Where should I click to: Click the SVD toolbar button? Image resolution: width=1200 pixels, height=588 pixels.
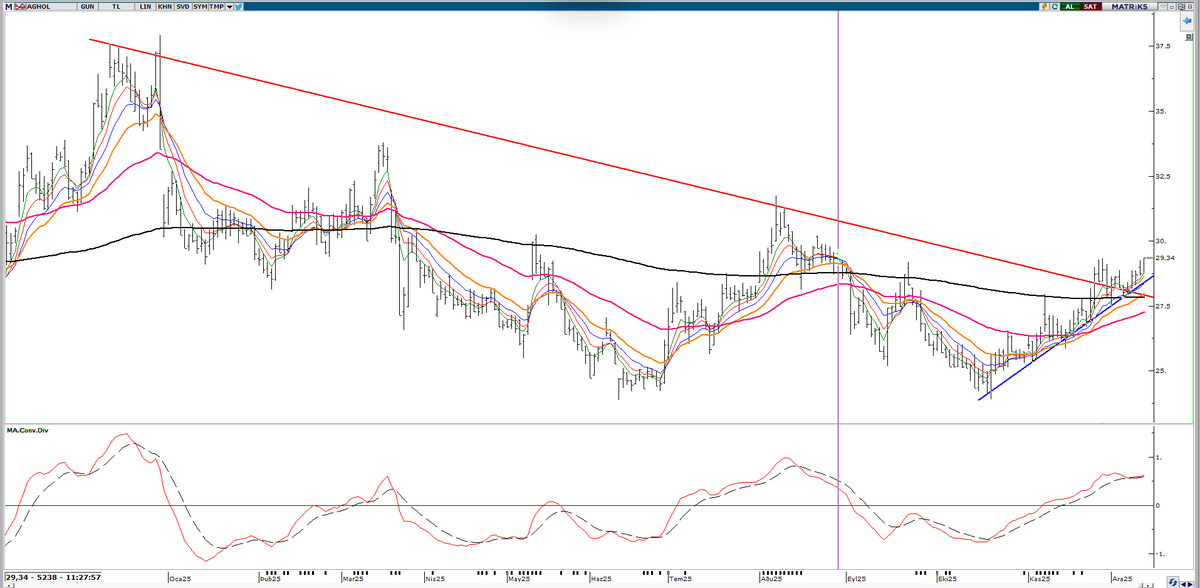pos(183,6)
